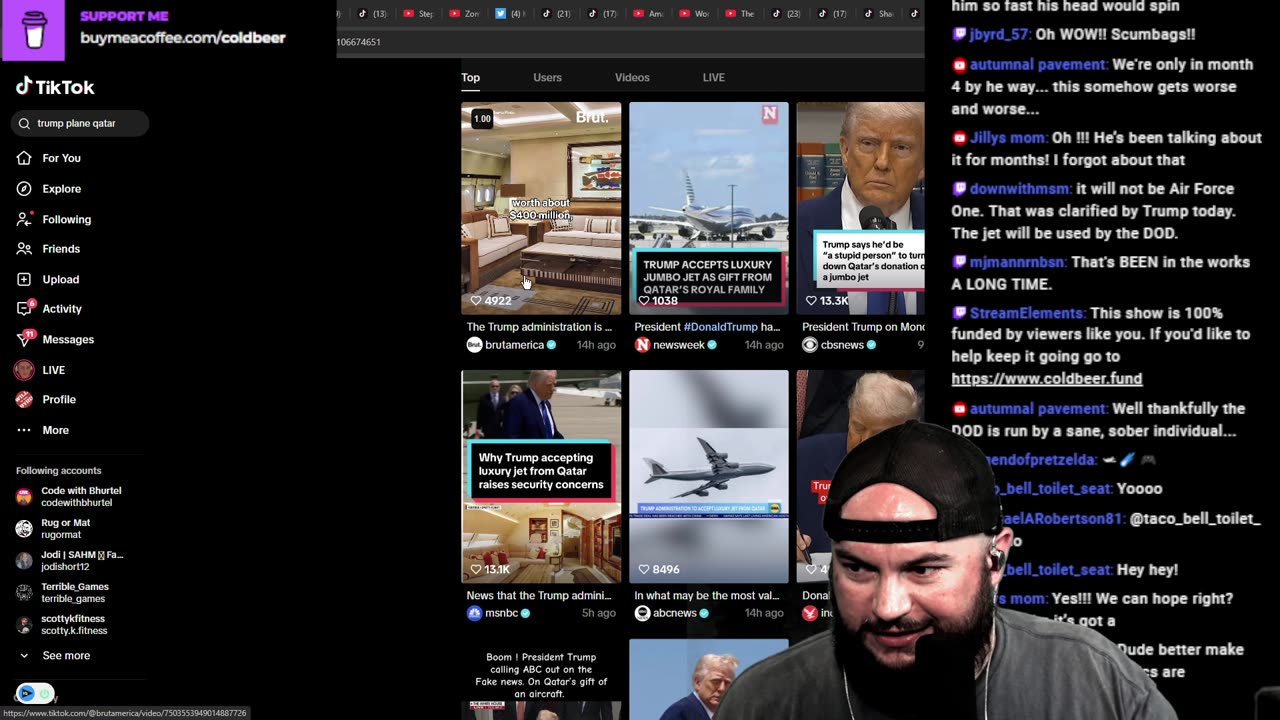This screenshot has height=720, width=1280.
Task: Open Boom President Trump calling ABC video
Action: [x=541, y=679]
